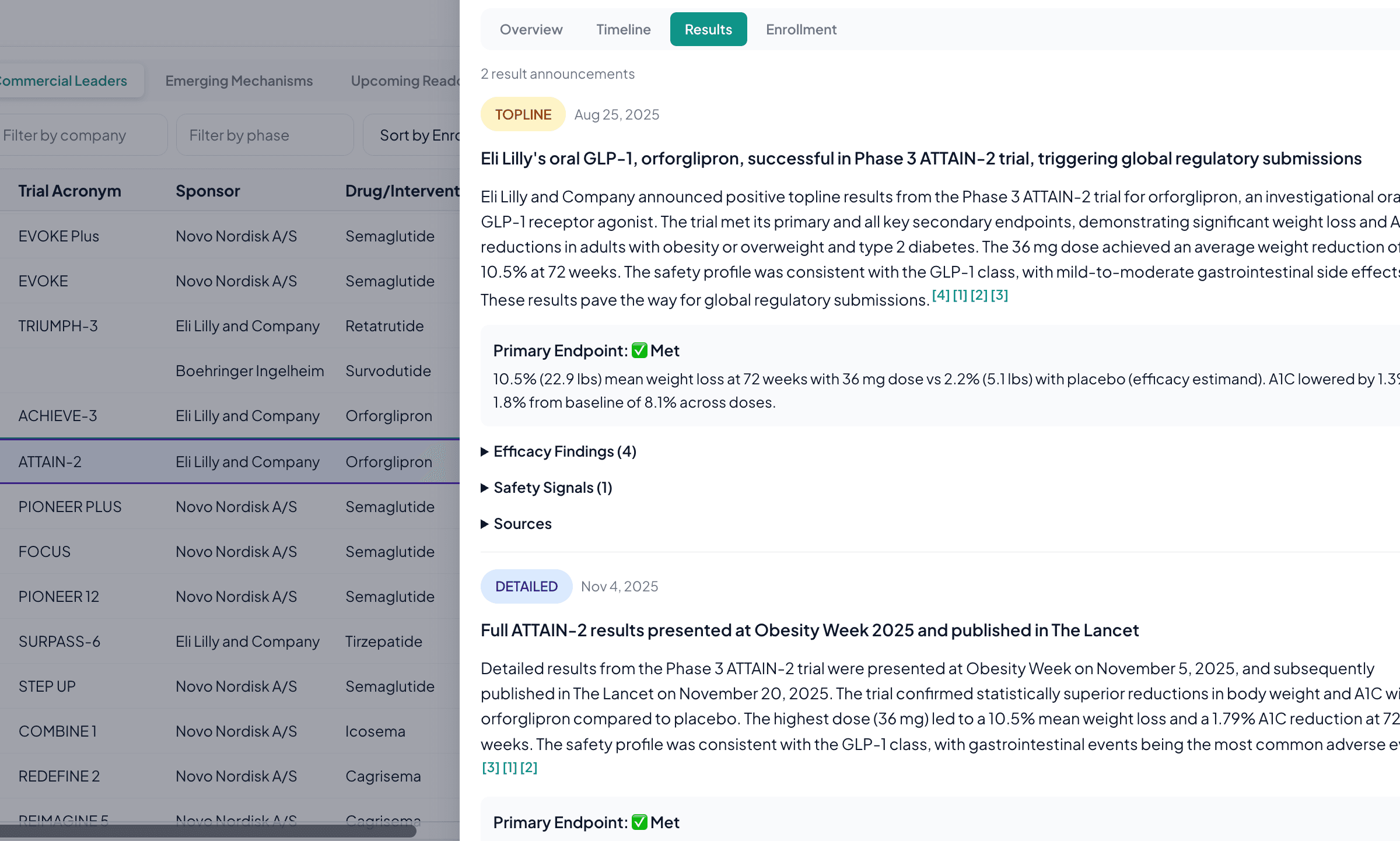The image size is (1400, 841).
Task: Open citation [2] in topline summary
Action: [x=979, y=295]
